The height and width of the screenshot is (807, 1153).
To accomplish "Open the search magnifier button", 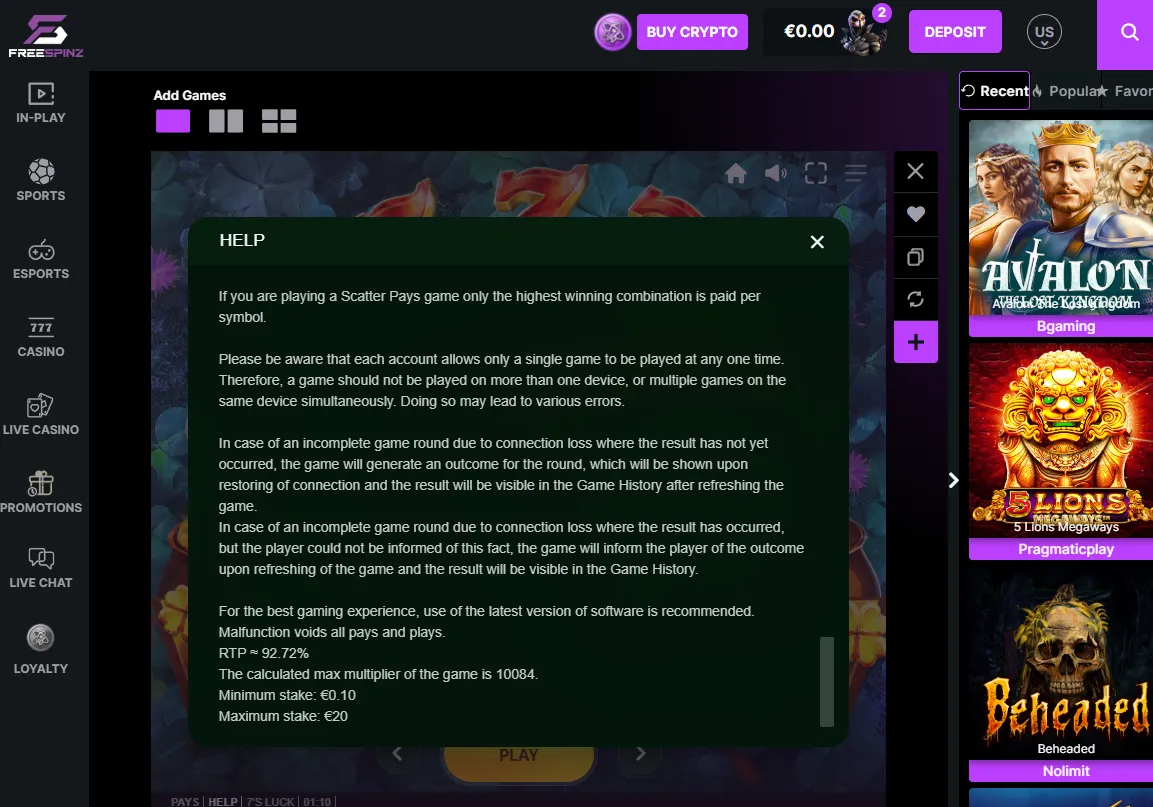I will tap(1129, 32).
